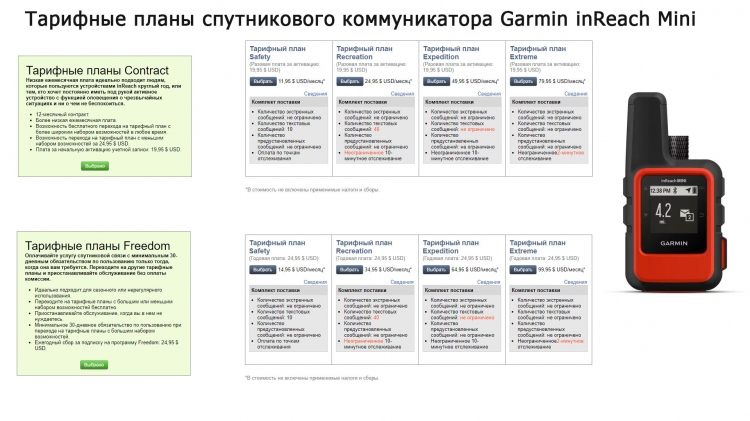Click the envelope message icon on device screen
Screen dimensions: 750x421
687,215
